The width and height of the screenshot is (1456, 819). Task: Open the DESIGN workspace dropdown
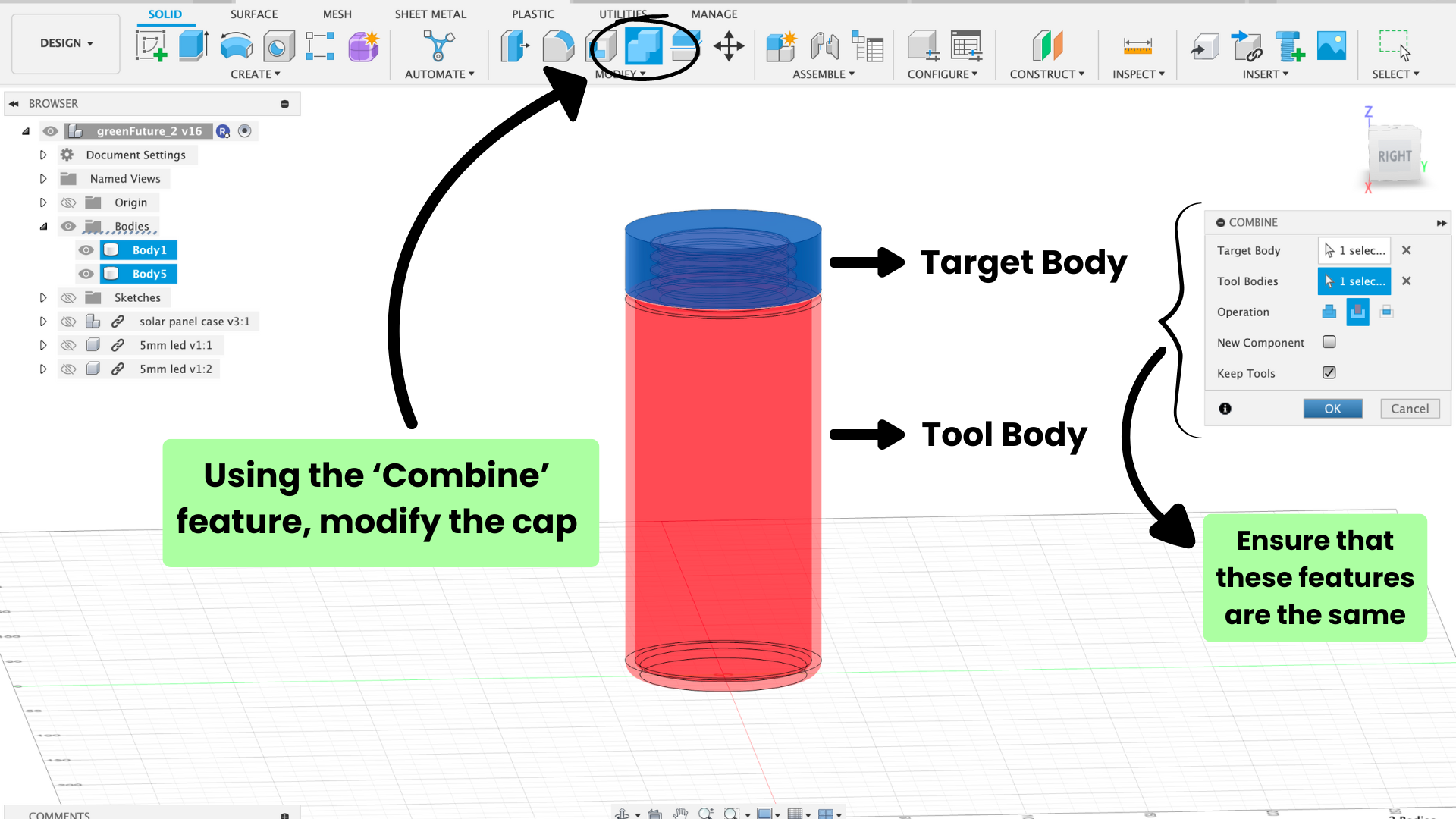click(x=66, y=43)
